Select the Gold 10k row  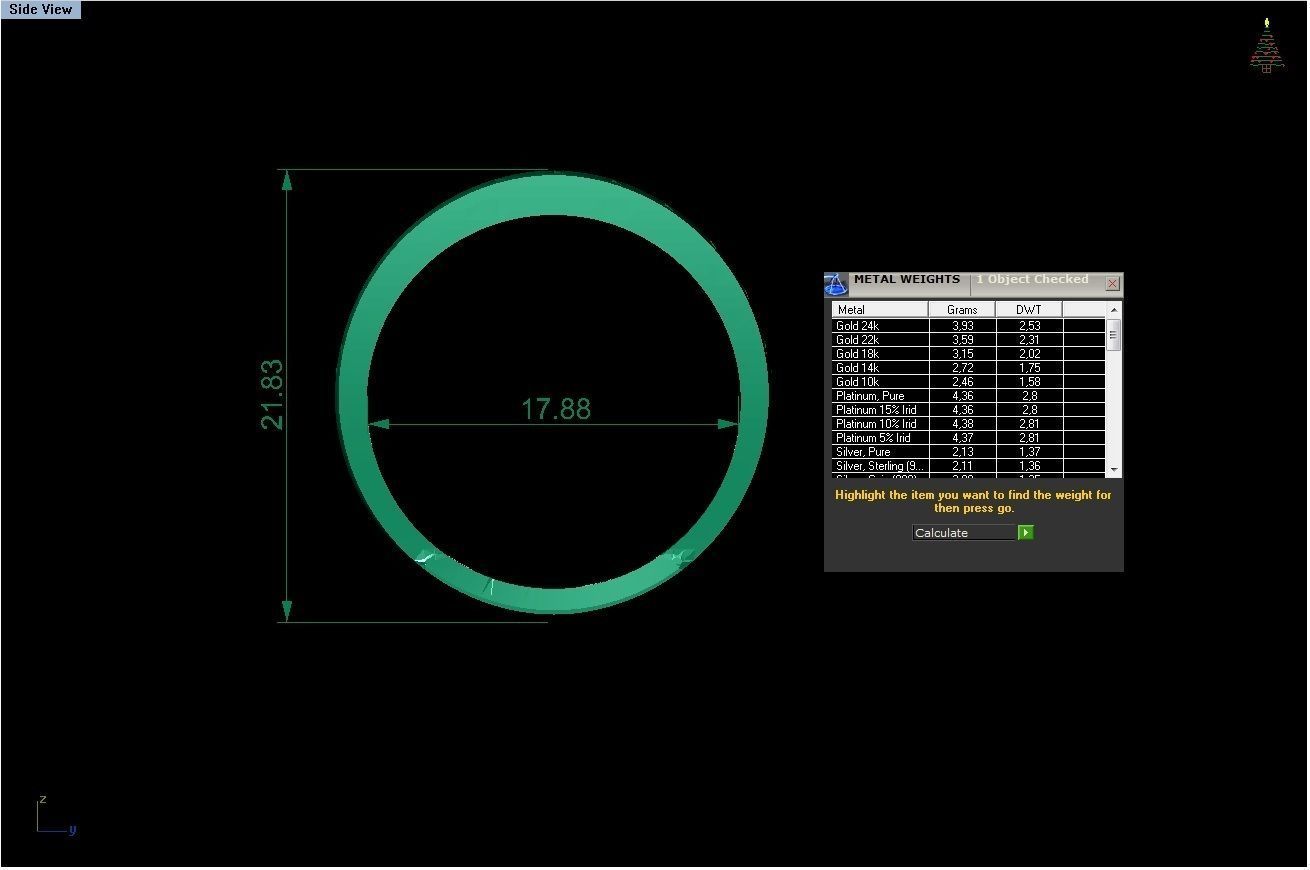point(968,382)
